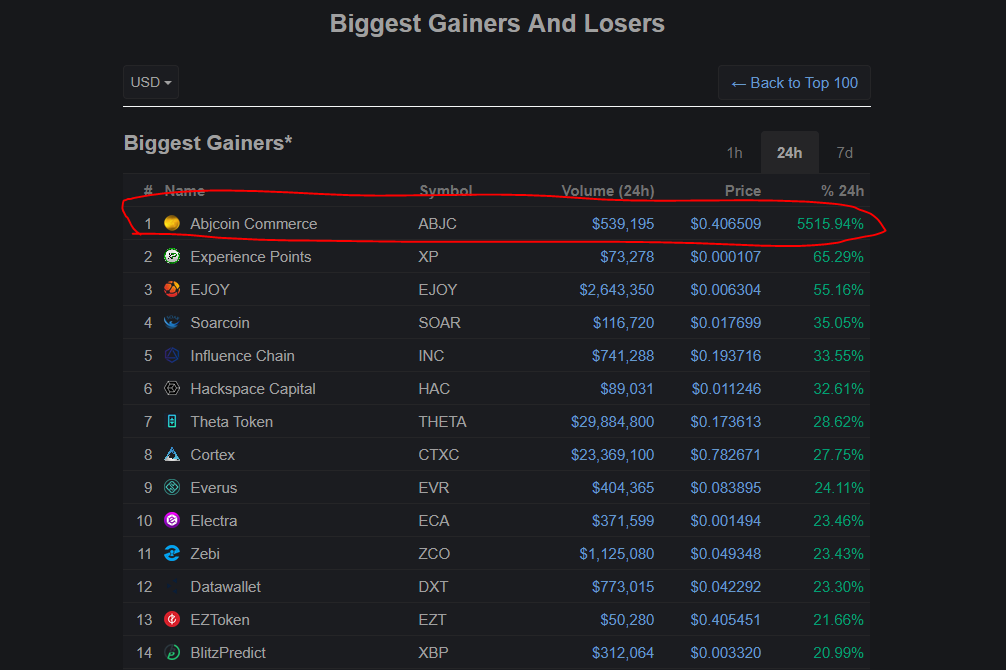Click the Everus price $0.083895 link
1006x670 pixels.
(x=725, y=488)
